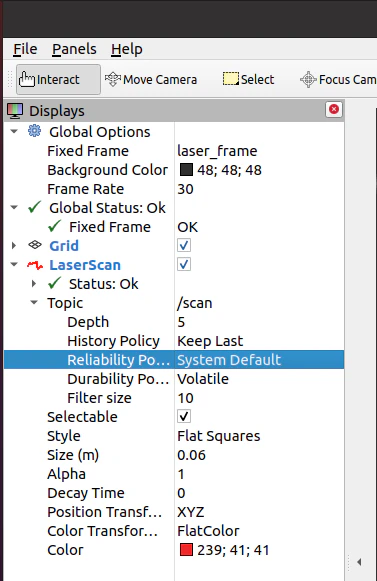Select the Frame Rate property label
The width and height of the screenshot is (377, 581).
[x=86, y=189]
